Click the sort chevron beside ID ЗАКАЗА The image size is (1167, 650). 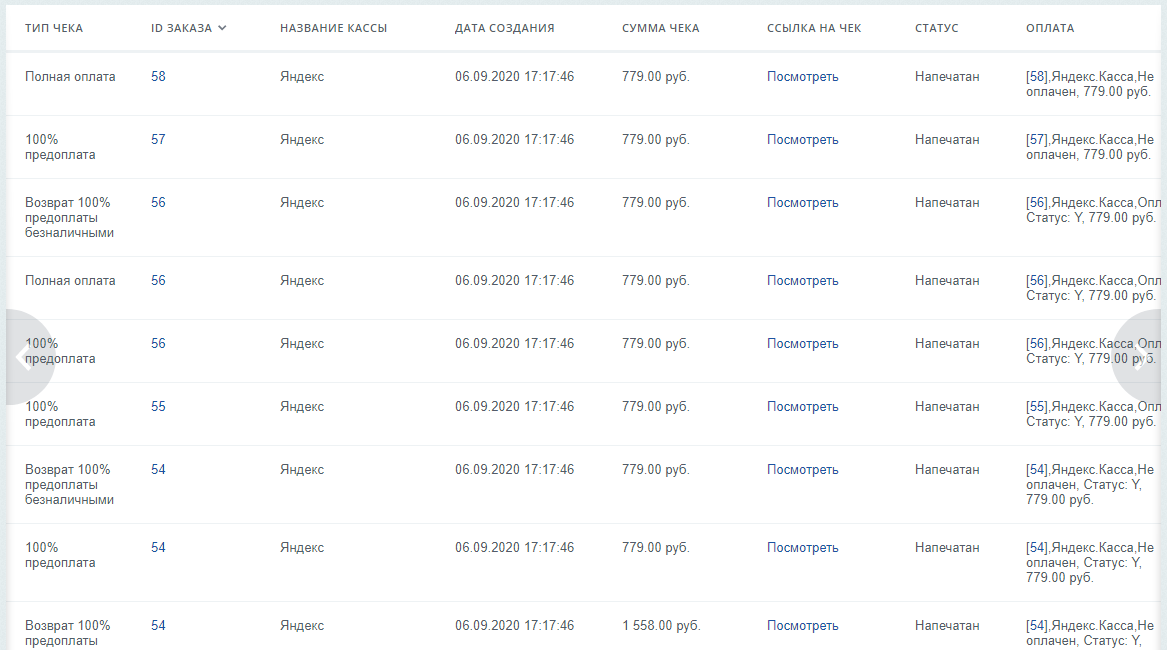pyautogui.click(x=222, y=28)
